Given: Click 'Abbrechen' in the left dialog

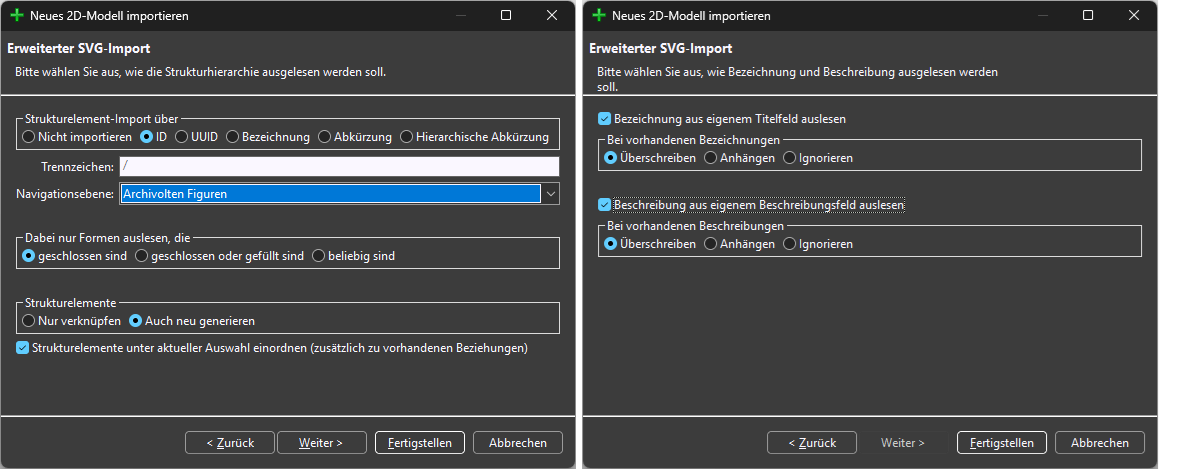Looking at the screenshot, I should 518,442.
